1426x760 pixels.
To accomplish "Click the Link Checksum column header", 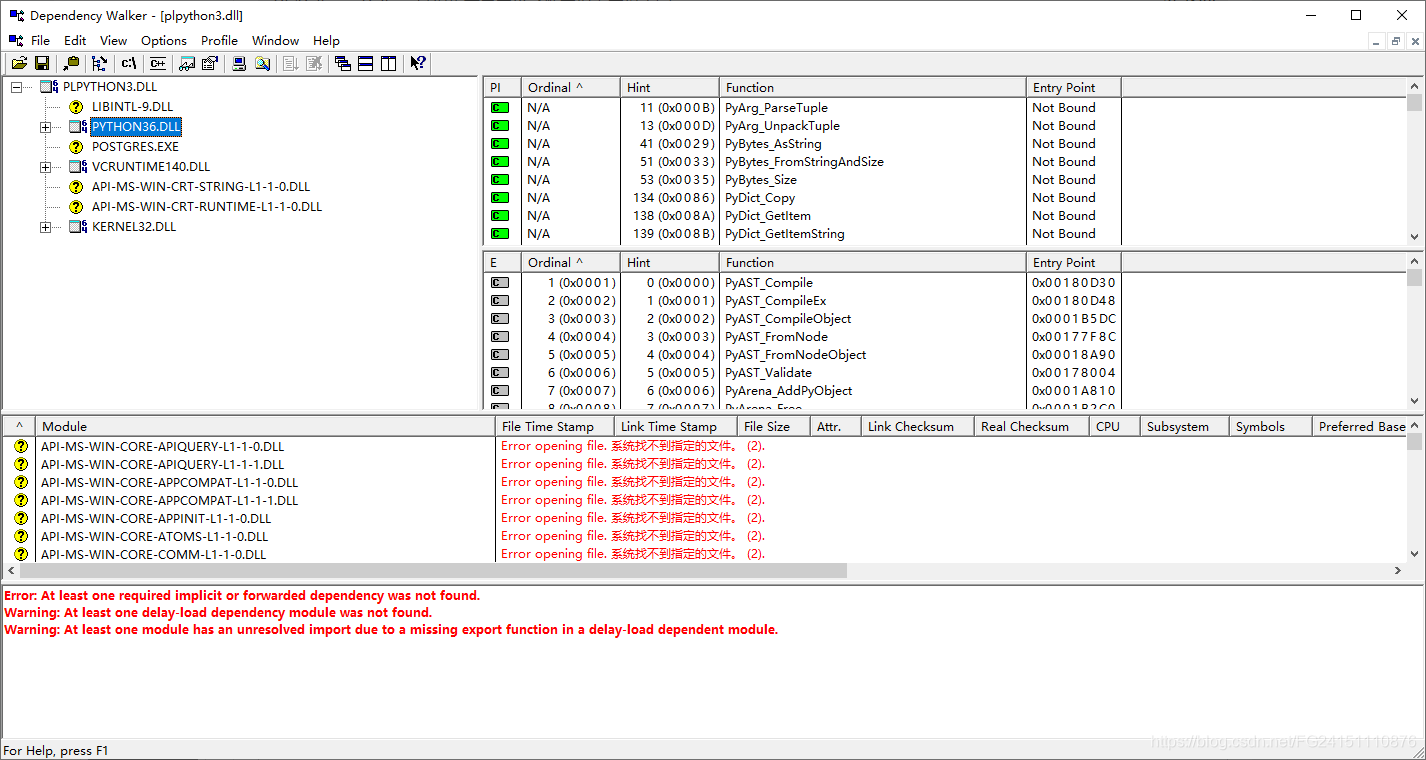I will pyautogui.click(x=917, y=427).
